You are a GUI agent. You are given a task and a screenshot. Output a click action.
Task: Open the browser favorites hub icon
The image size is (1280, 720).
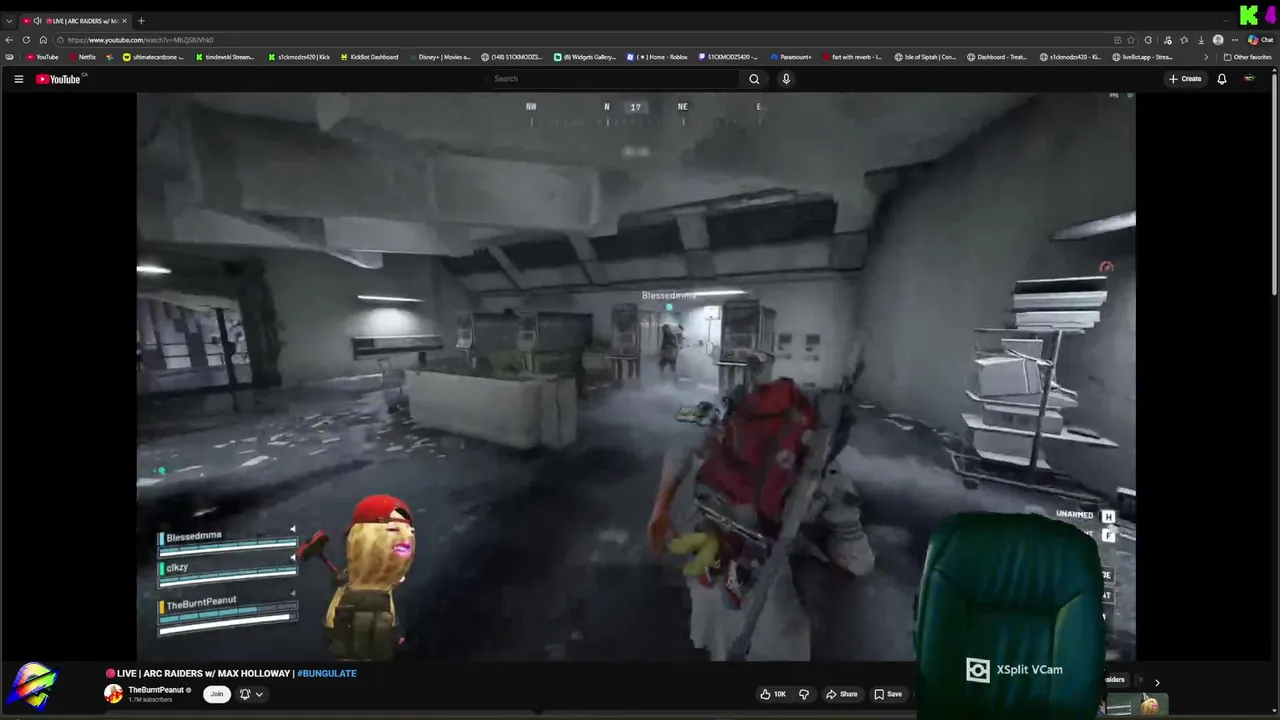[x=1184, y=40]
